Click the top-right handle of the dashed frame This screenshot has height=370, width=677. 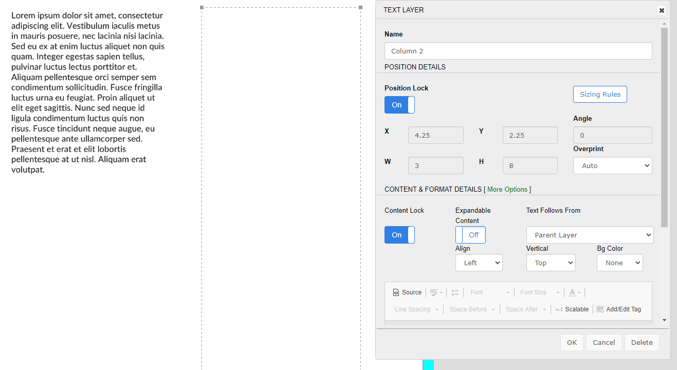(361, 7)
